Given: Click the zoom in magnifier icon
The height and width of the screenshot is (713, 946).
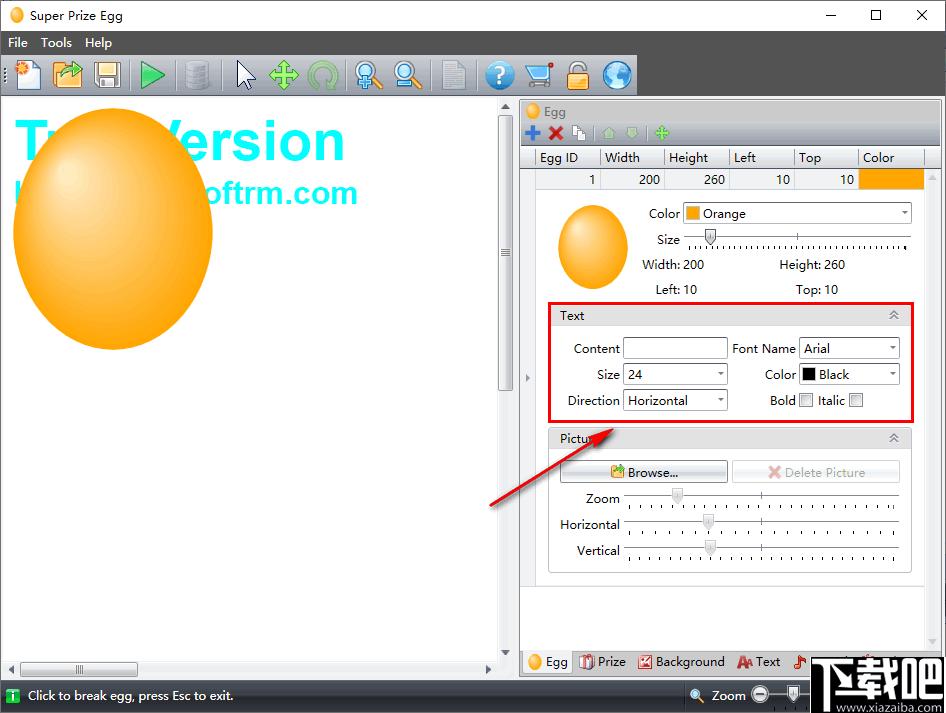Looking at the screenshot, I should (x=368, y=75).
